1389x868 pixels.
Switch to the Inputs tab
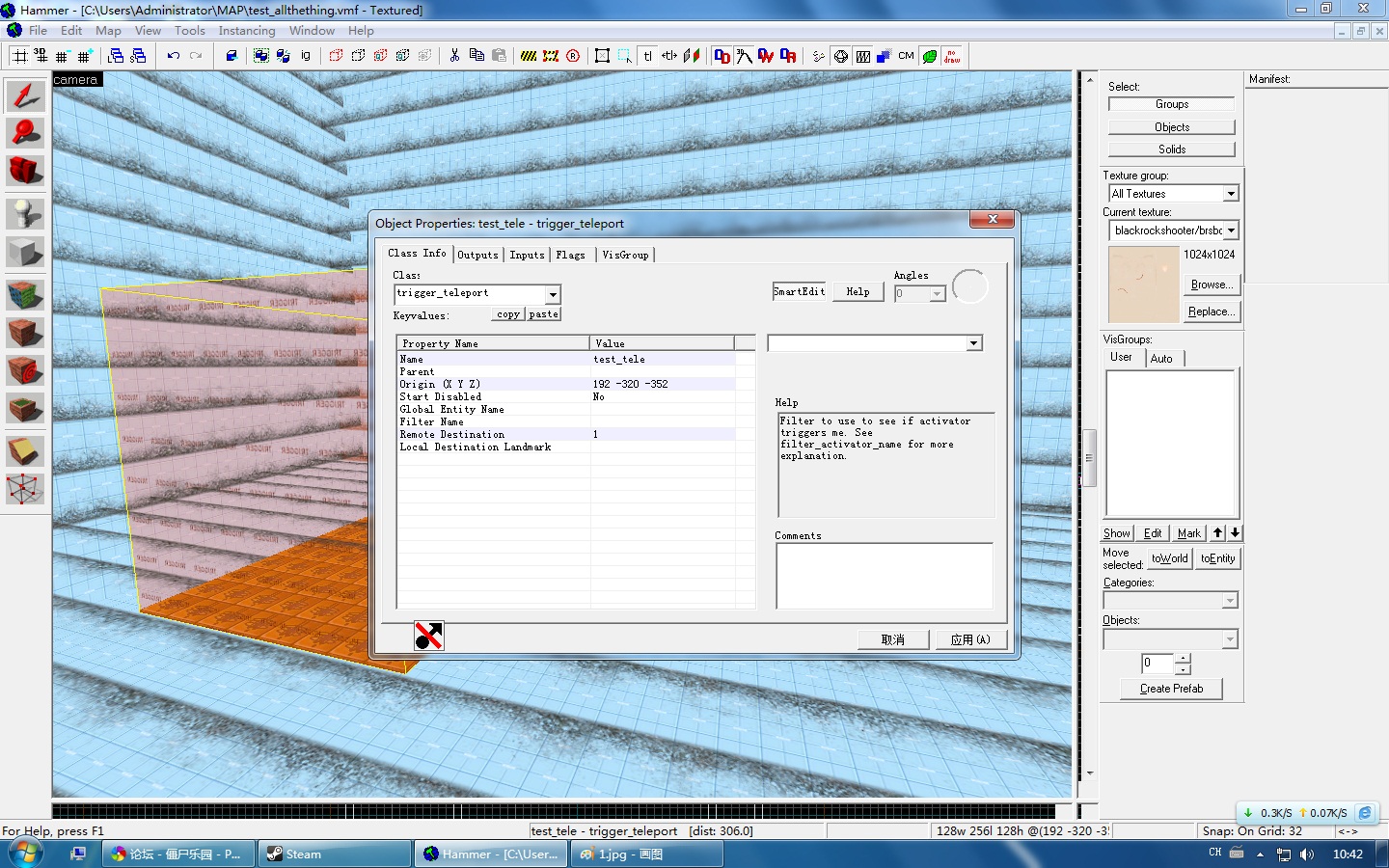[x=527, y=256]
